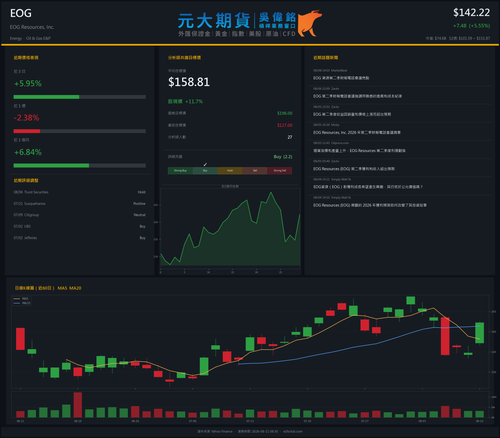This screenshot has width=500, height=438.
Task: Click the Buy (2.2) consensus rating
Action: point(283,157)
